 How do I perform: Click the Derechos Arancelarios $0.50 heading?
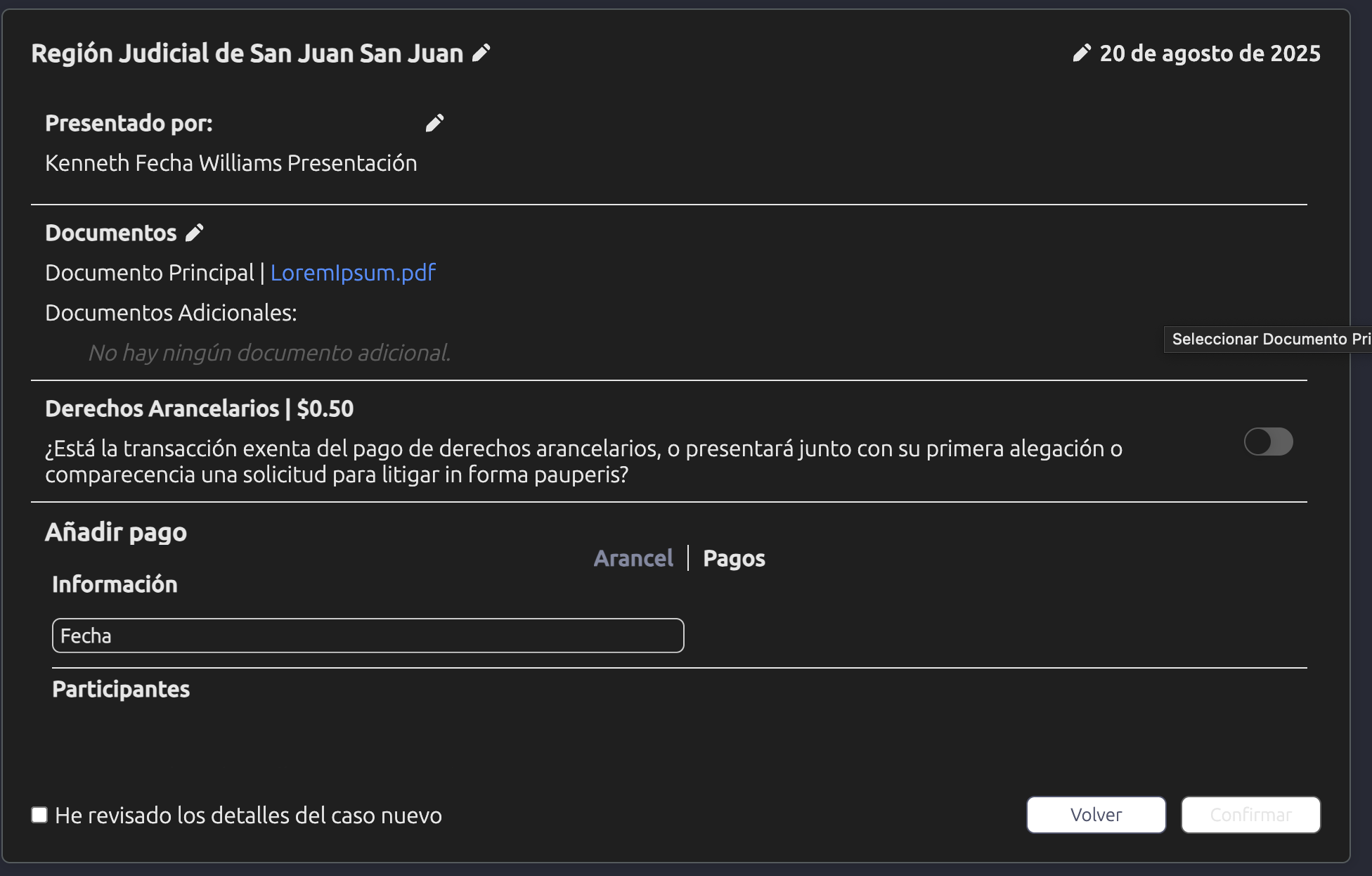(x=199, y=408)
